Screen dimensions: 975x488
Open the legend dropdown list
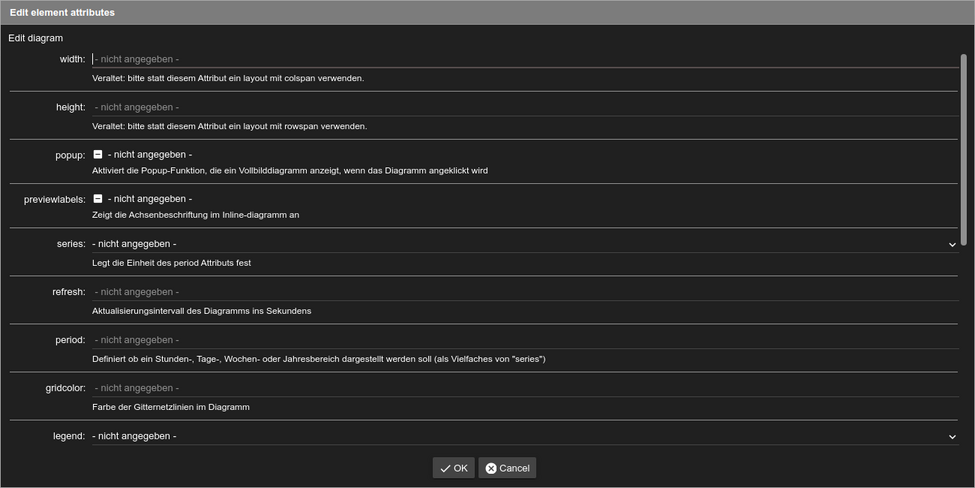coord(520,436)
